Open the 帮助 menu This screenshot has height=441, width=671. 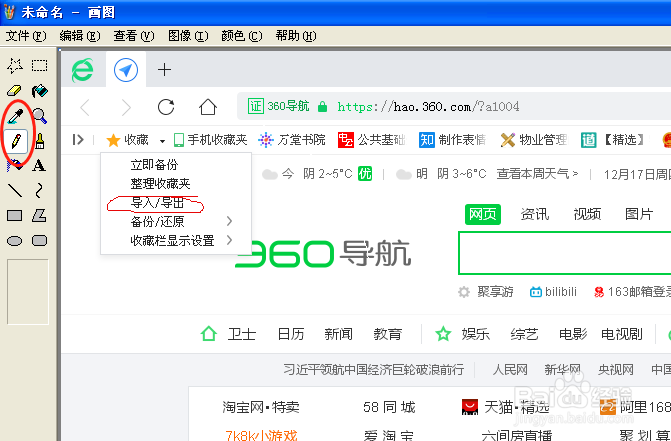click(x=296, y=36)
